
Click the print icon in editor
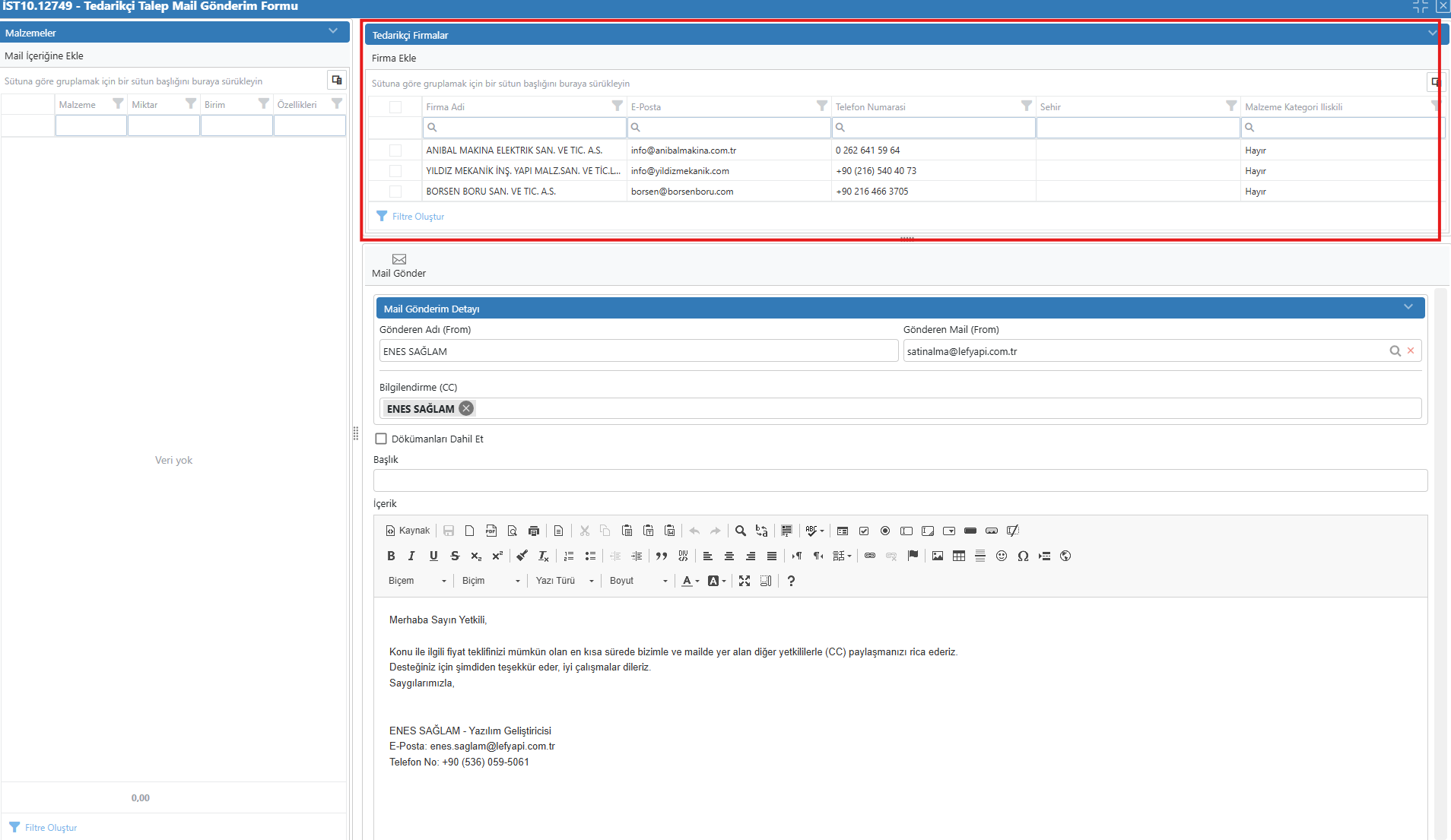[534, 531]
